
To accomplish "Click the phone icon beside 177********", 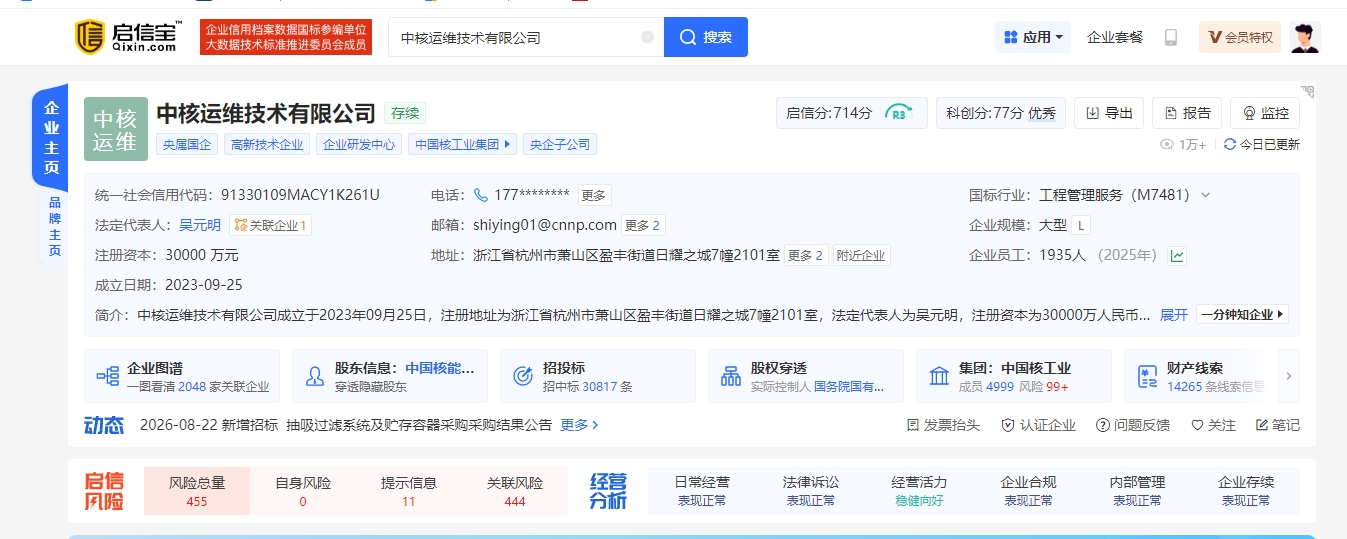I will (481, 195).
